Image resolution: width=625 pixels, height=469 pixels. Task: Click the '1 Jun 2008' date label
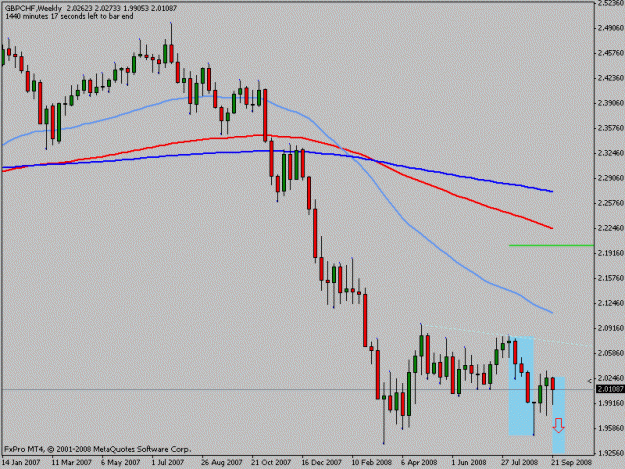[x=469, y=463]
